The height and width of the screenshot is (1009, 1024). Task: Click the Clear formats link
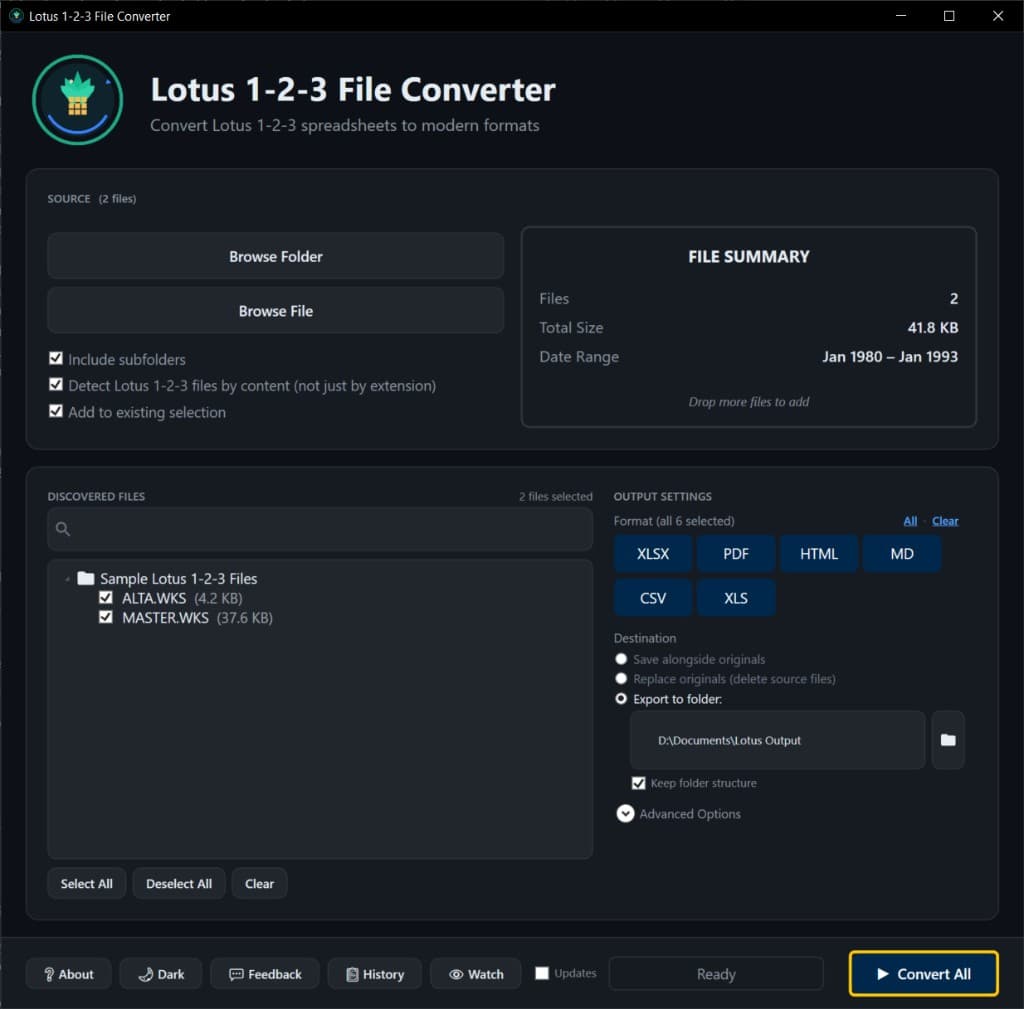(945, 521)
